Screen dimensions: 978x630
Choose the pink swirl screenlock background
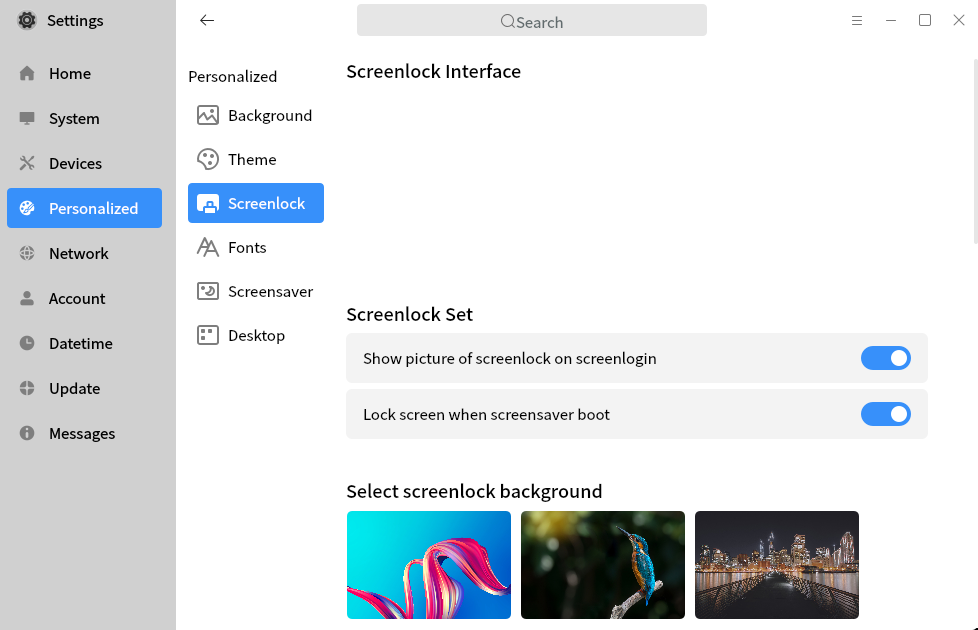[x=429, y=565]
